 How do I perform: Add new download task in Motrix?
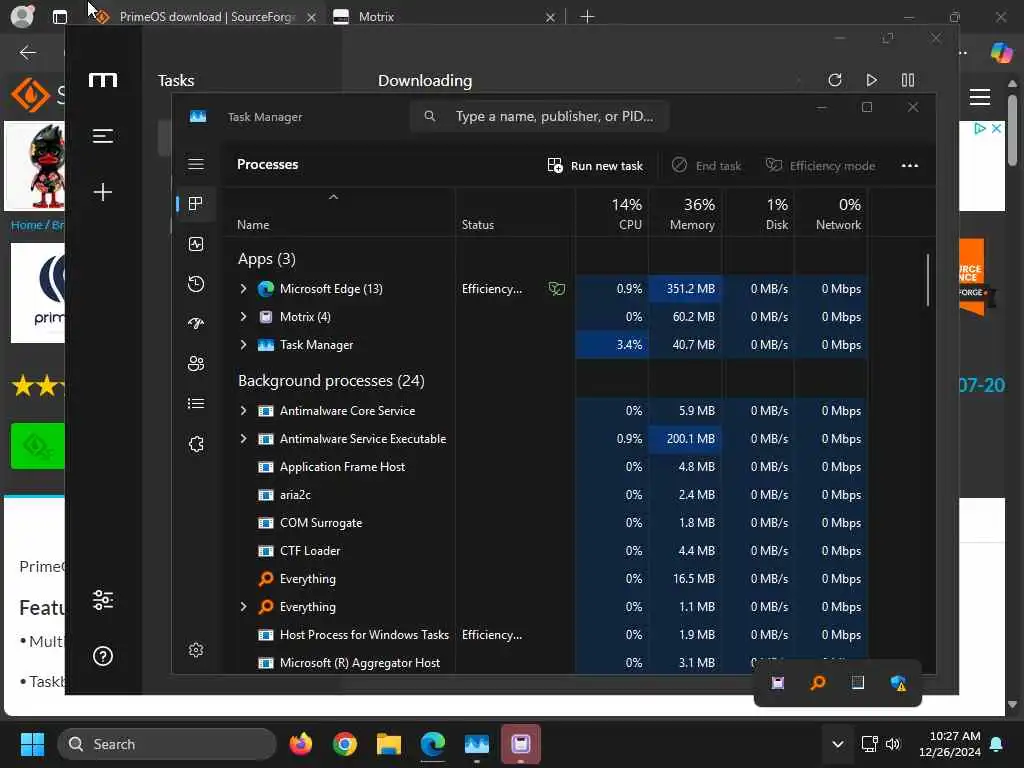(103, 192)
